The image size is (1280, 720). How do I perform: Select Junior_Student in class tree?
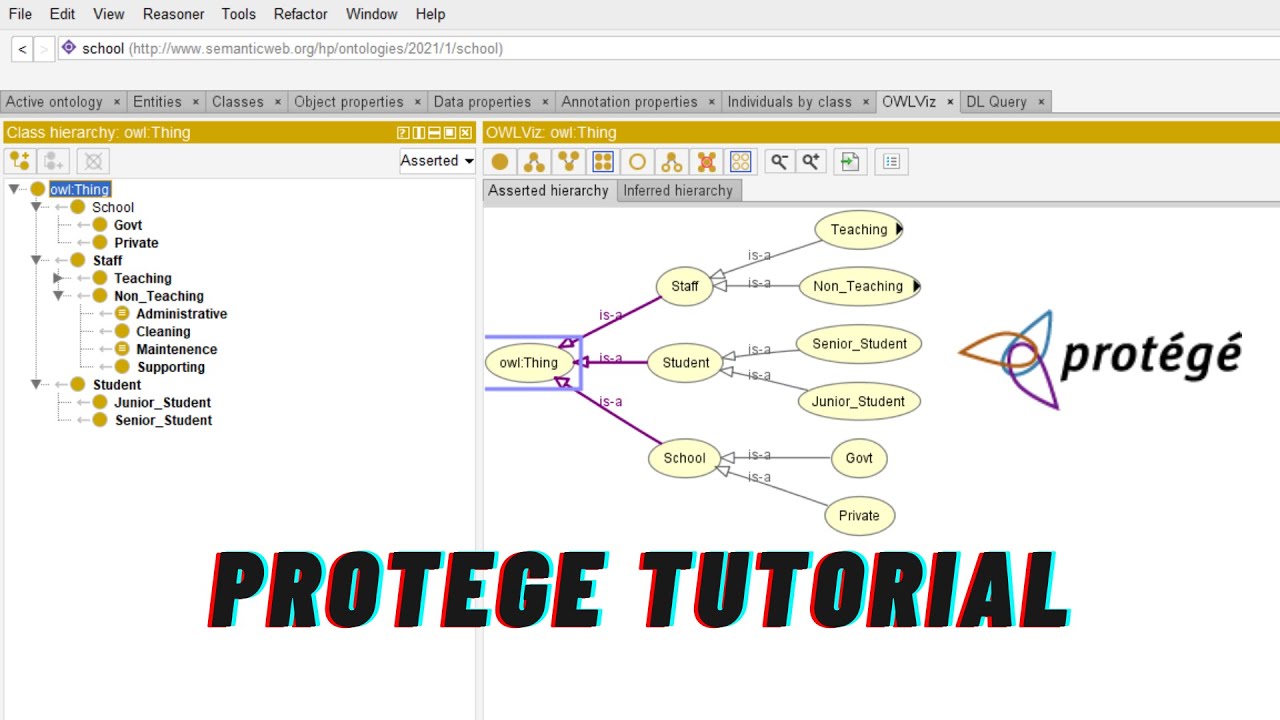pos(162,402)
